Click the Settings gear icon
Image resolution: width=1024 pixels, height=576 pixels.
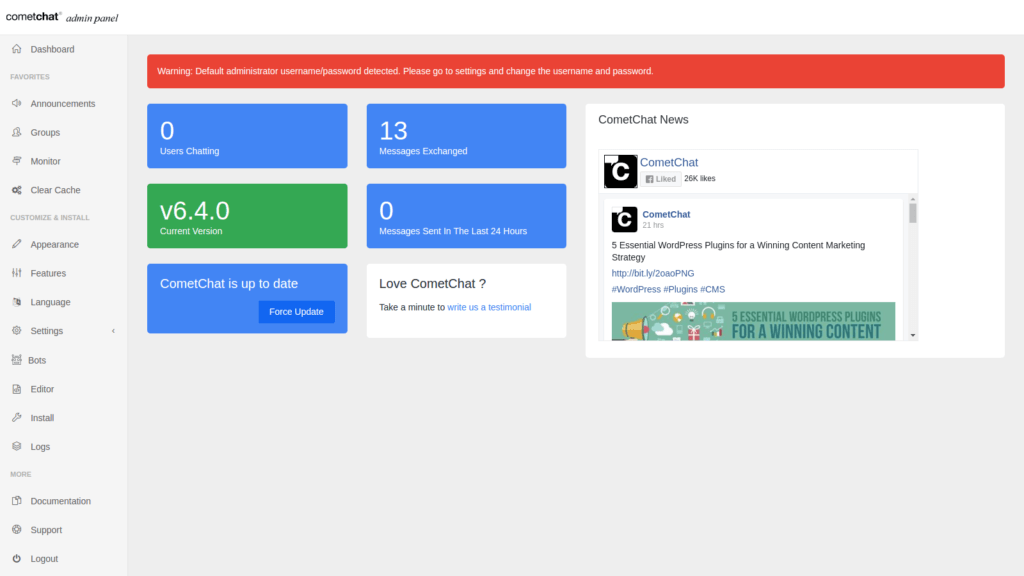16,330
